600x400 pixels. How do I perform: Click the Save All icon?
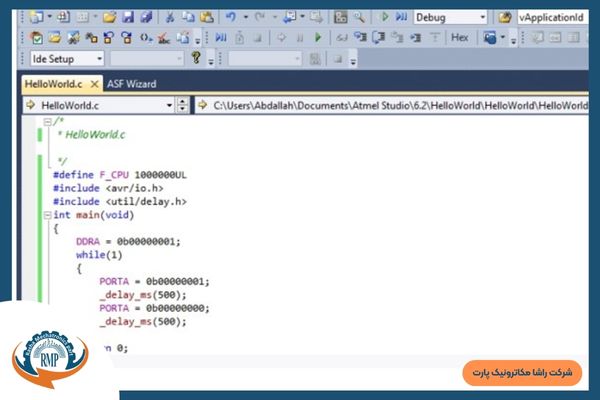(147, 17)
